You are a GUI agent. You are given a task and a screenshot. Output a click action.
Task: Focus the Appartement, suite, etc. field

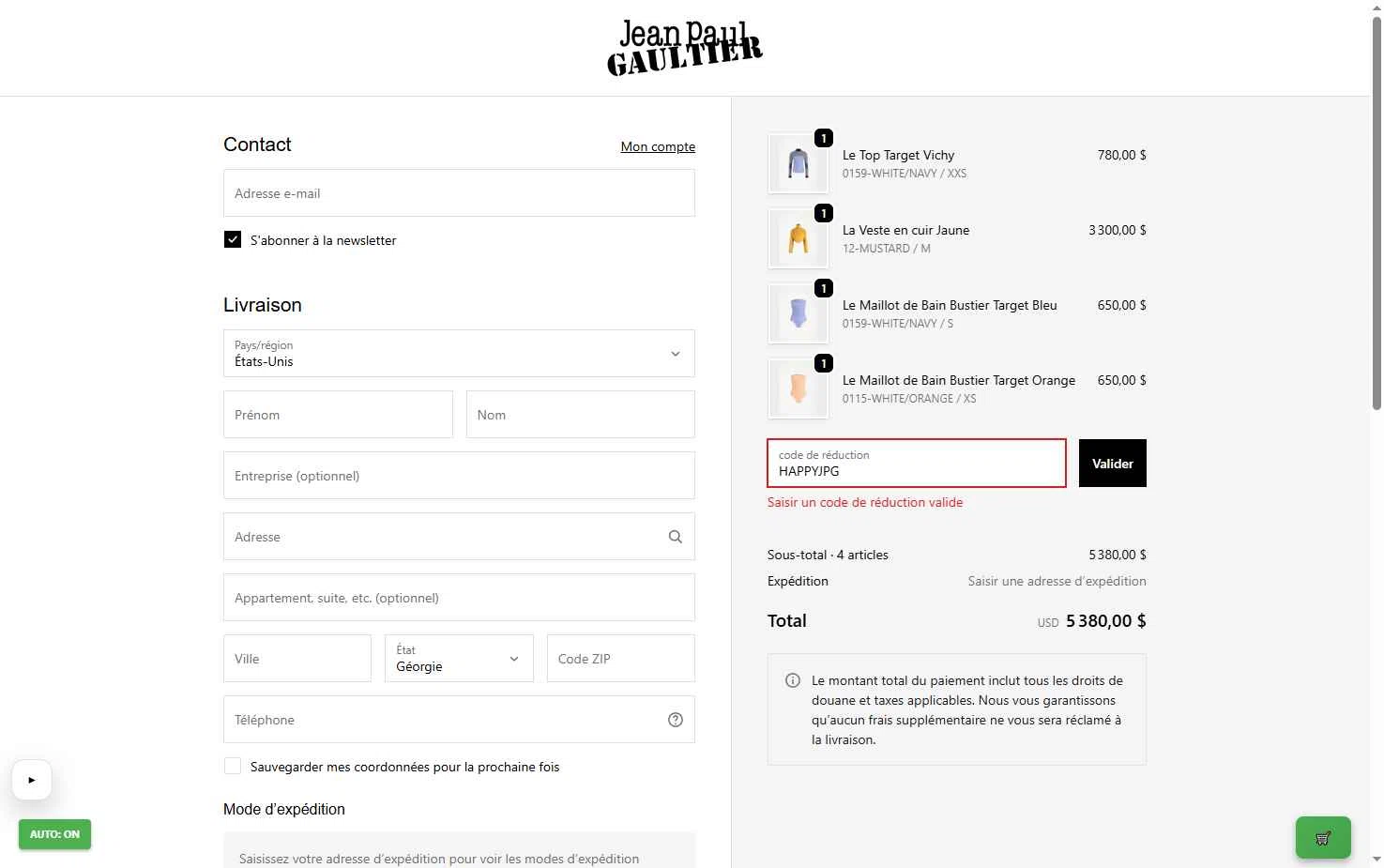[459, 598]
